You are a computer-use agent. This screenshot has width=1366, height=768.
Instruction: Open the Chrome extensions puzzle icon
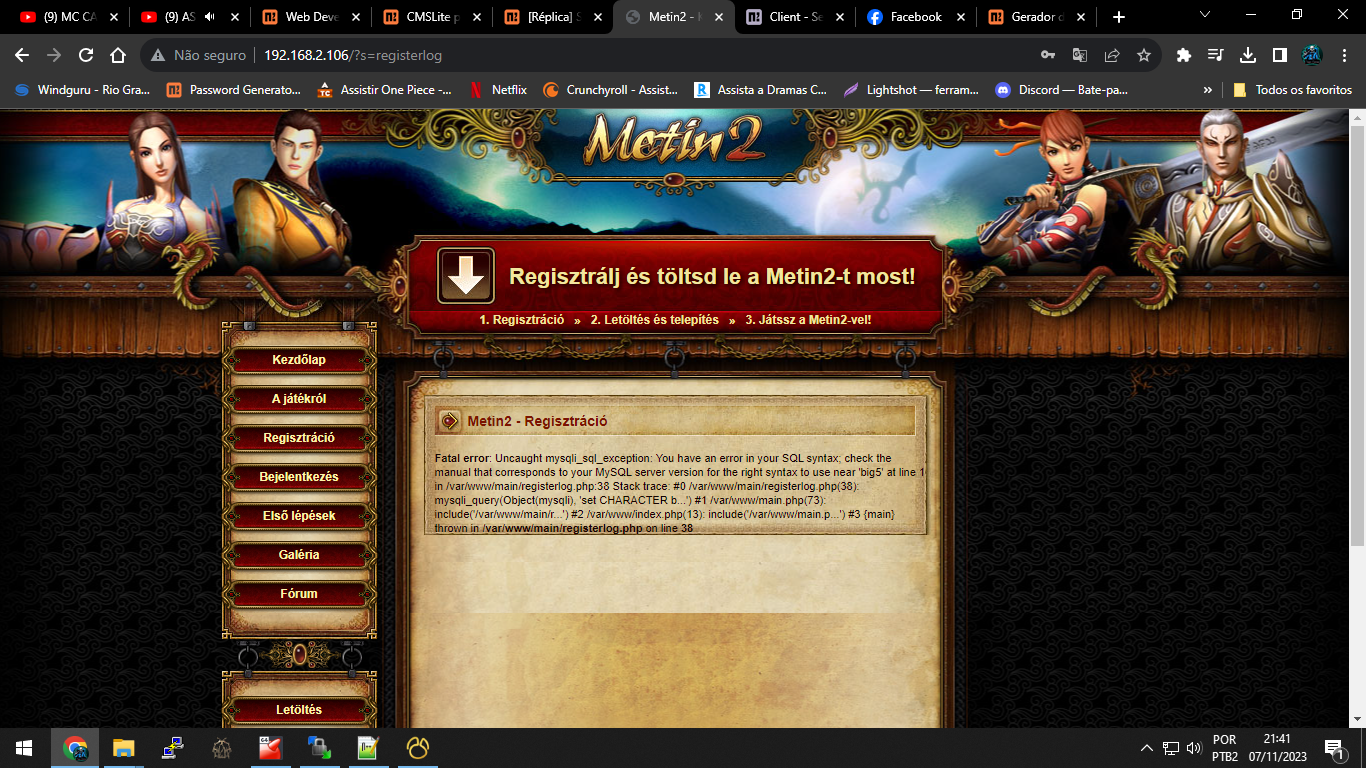pyautogui.click(x=1184, y=56)
